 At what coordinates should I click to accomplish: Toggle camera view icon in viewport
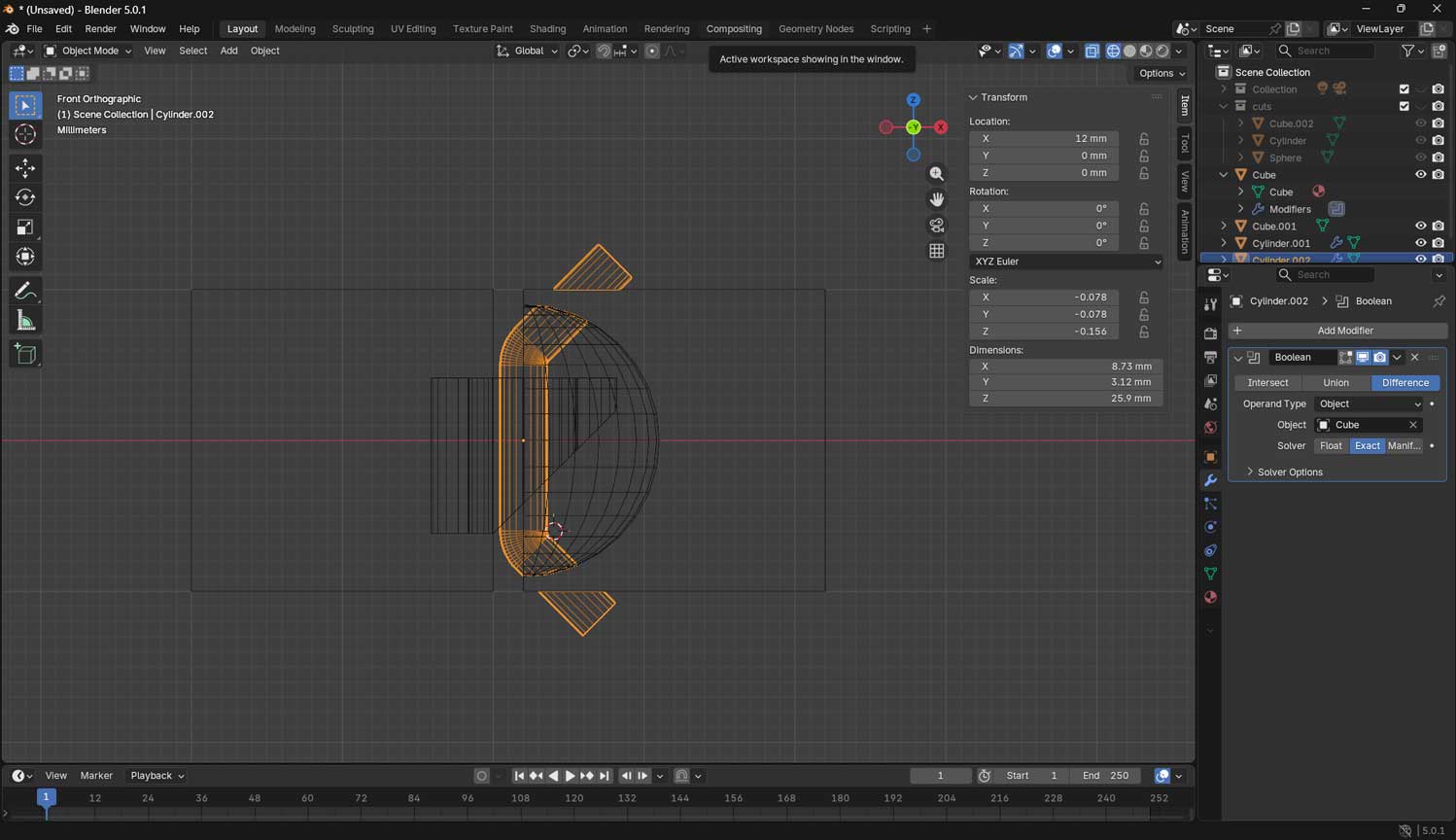pos(936,226)
